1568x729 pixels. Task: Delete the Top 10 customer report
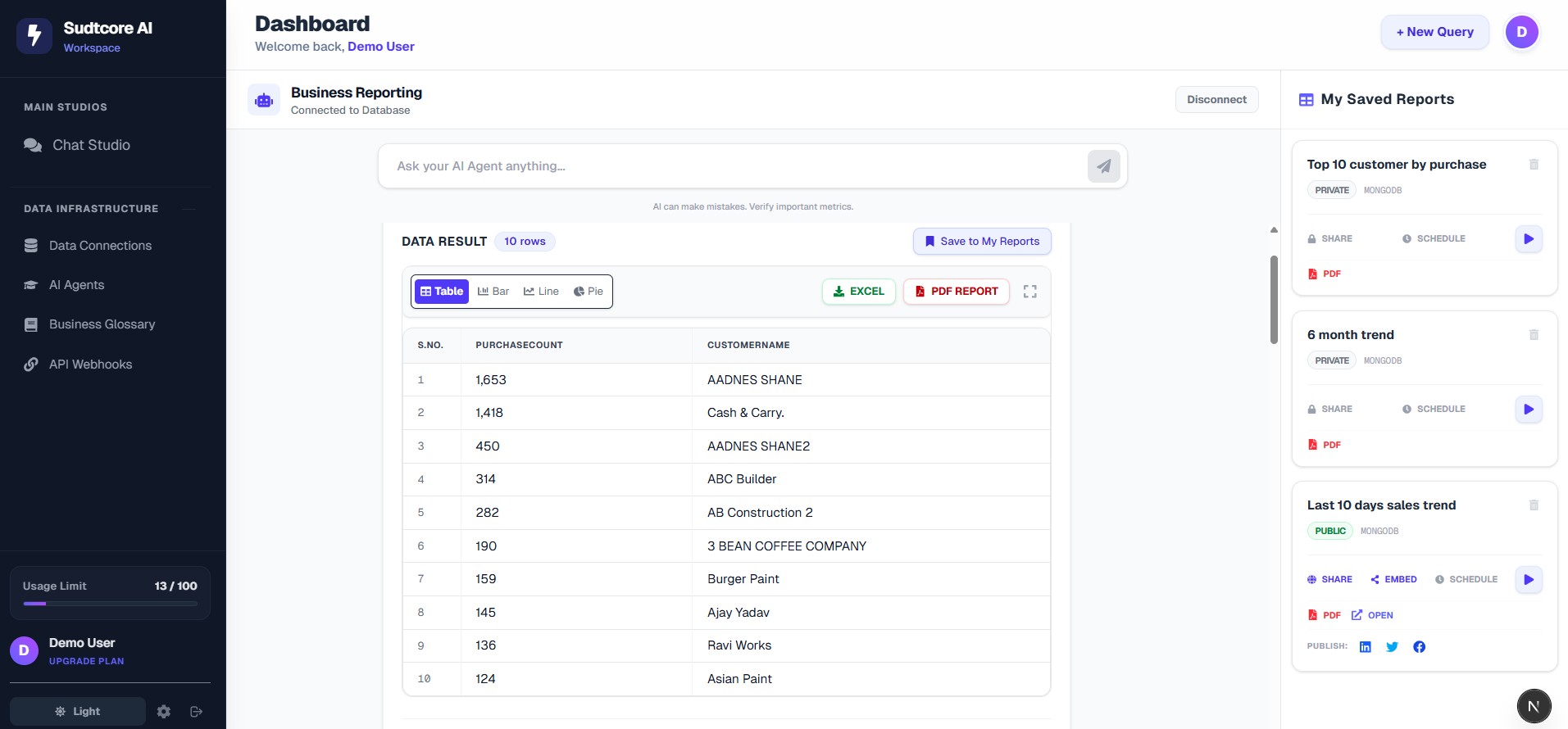click(x=1534, y=165)
